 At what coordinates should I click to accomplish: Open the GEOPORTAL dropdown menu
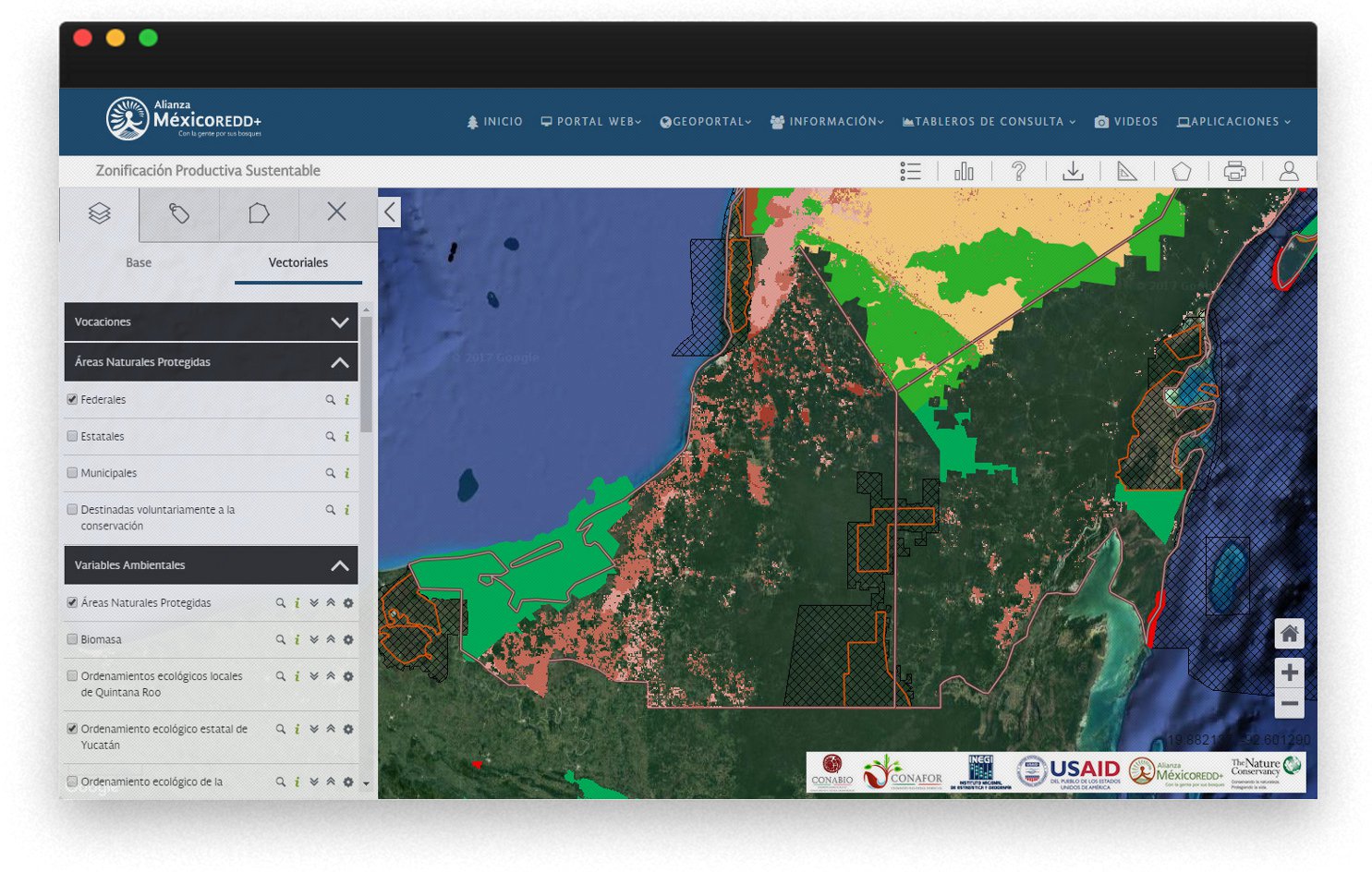(706, 122)
